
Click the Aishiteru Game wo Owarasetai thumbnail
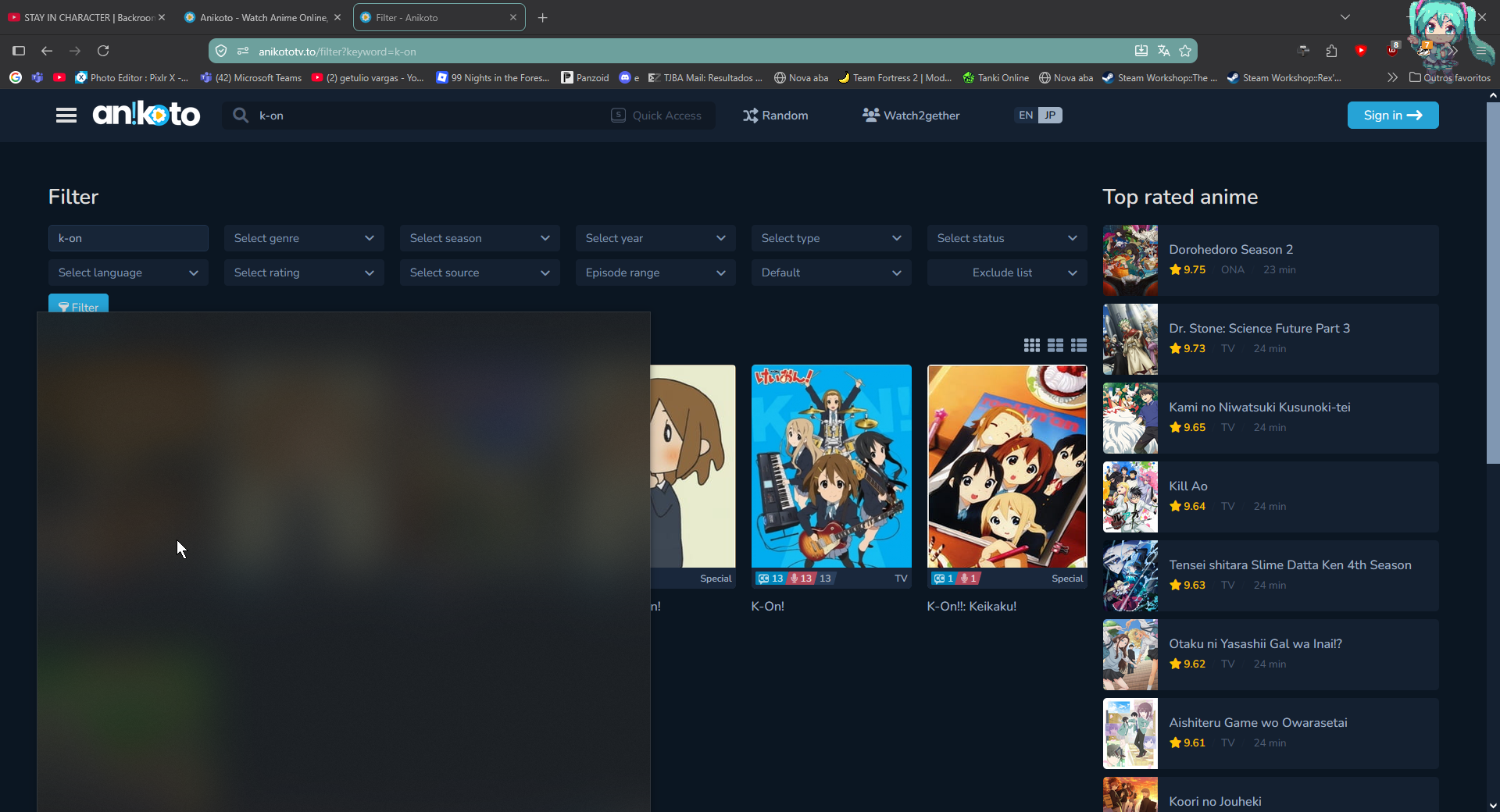(x=1130, y=734)
